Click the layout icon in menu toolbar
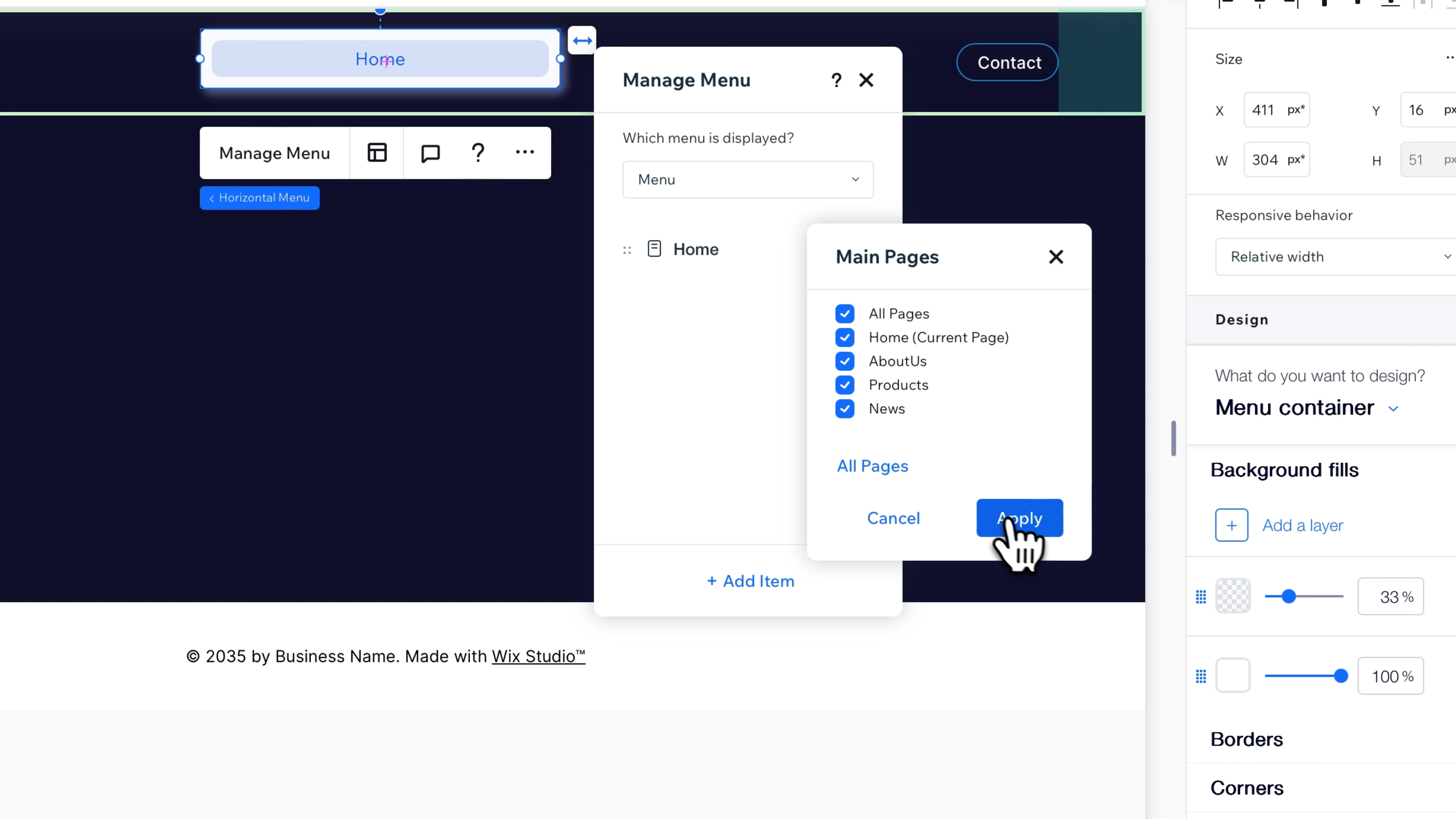This screenshot has height=819, width=1456. pyautogui.click(x=377, y=152)
